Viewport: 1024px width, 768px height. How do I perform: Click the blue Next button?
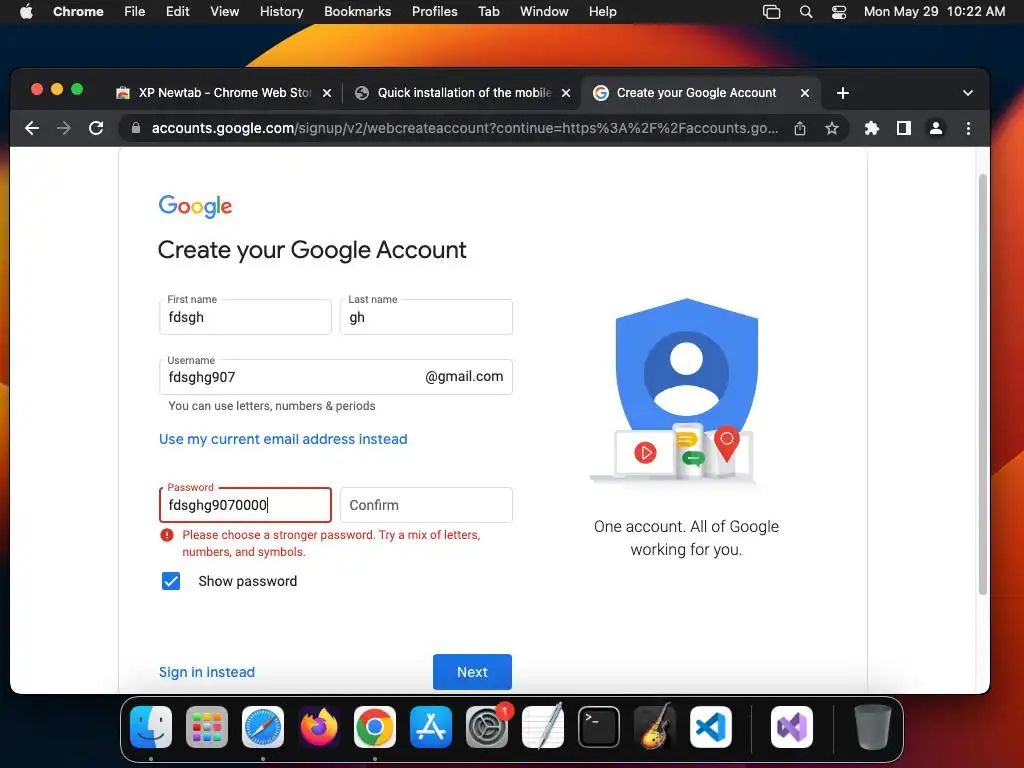point(472,672)
